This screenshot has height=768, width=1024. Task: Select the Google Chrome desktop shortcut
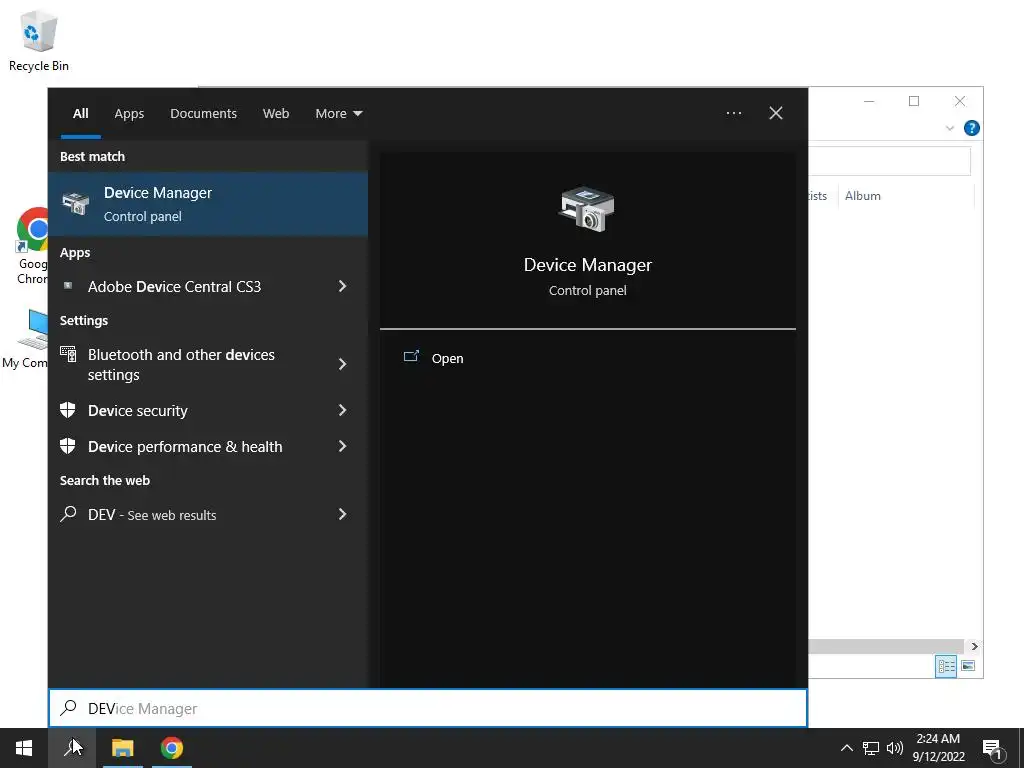31,246
